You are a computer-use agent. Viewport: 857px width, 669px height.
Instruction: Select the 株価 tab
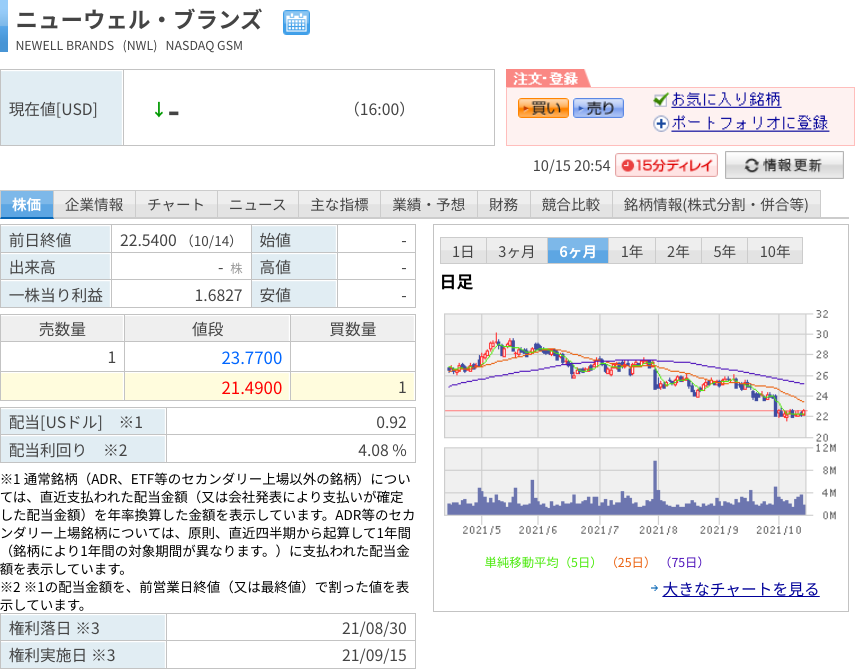pyautogui.click(x=27, y=204)
